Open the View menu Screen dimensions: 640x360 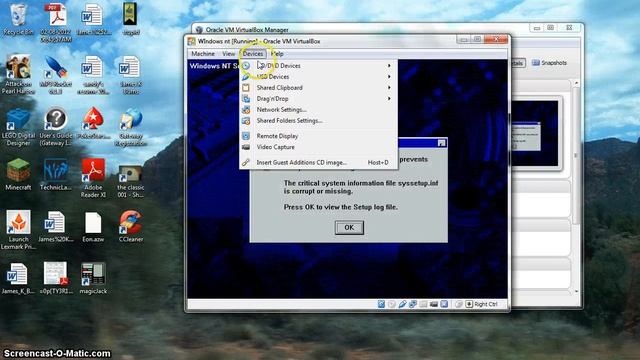click(229, 53)
